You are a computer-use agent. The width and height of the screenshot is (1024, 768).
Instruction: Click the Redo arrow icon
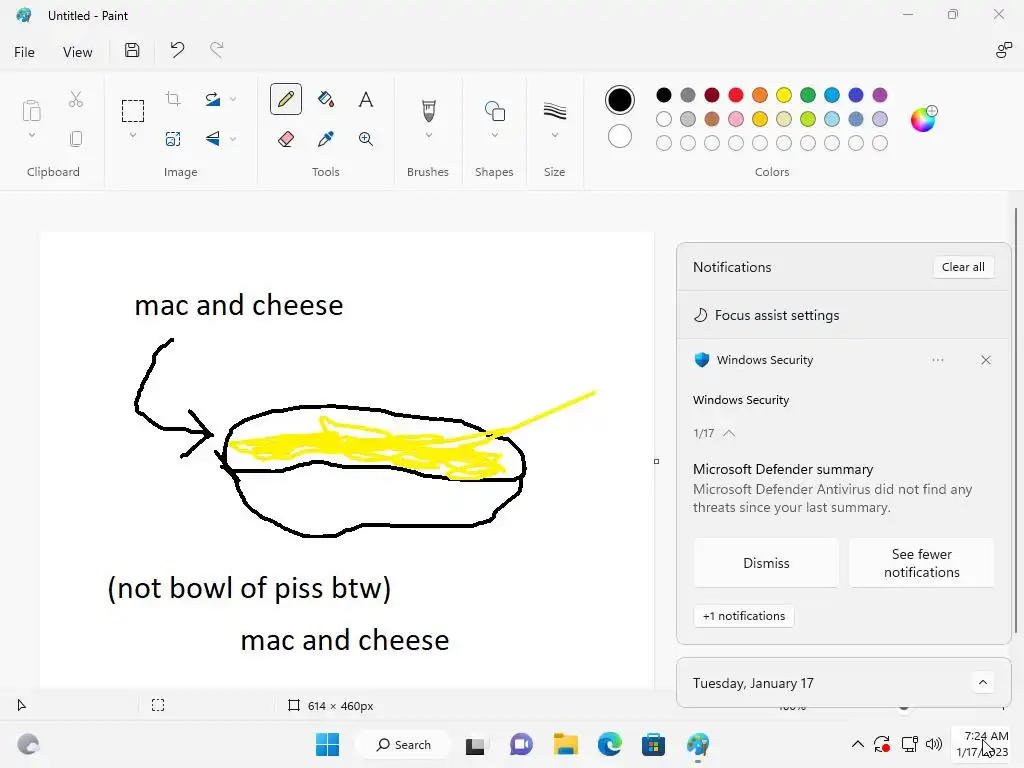point(216,50)
